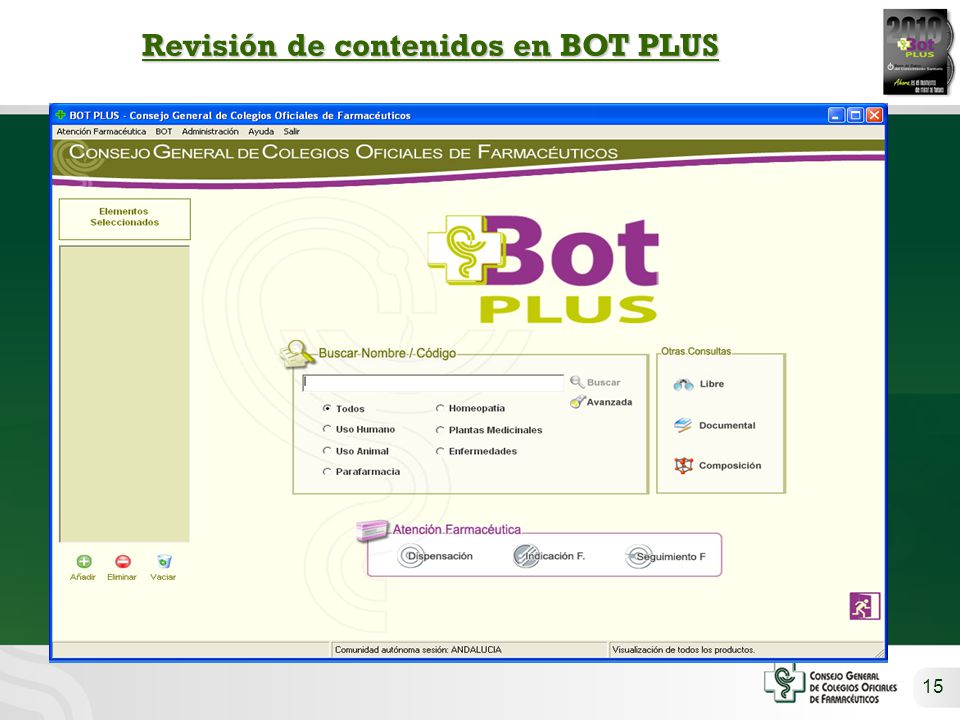Select the Homeopatía radio button
This screenshot has height=720, width=960.
pos(440,408)
